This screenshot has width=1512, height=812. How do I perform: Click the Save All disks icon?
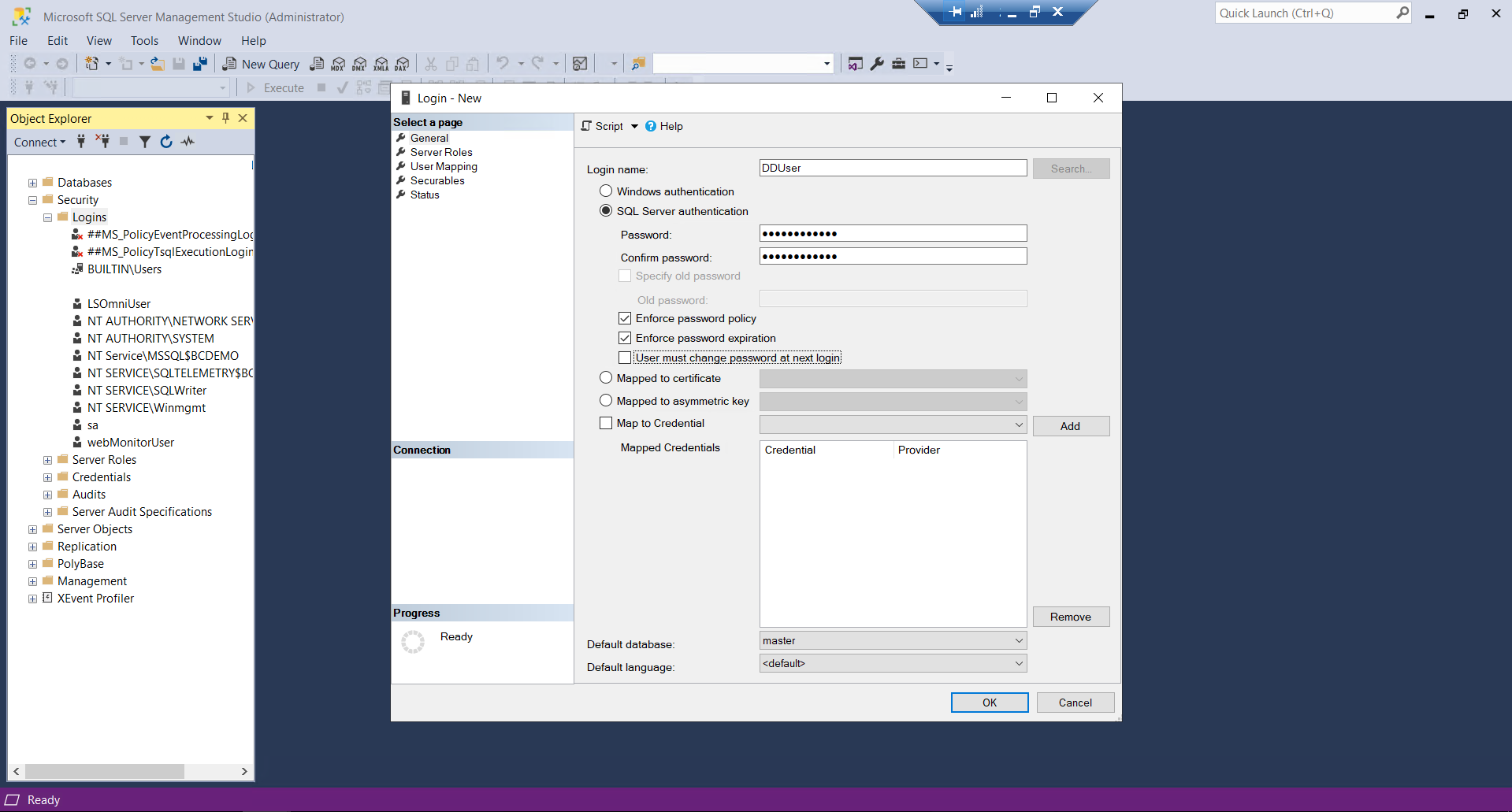pyautogui.click(x=200, y=64)
